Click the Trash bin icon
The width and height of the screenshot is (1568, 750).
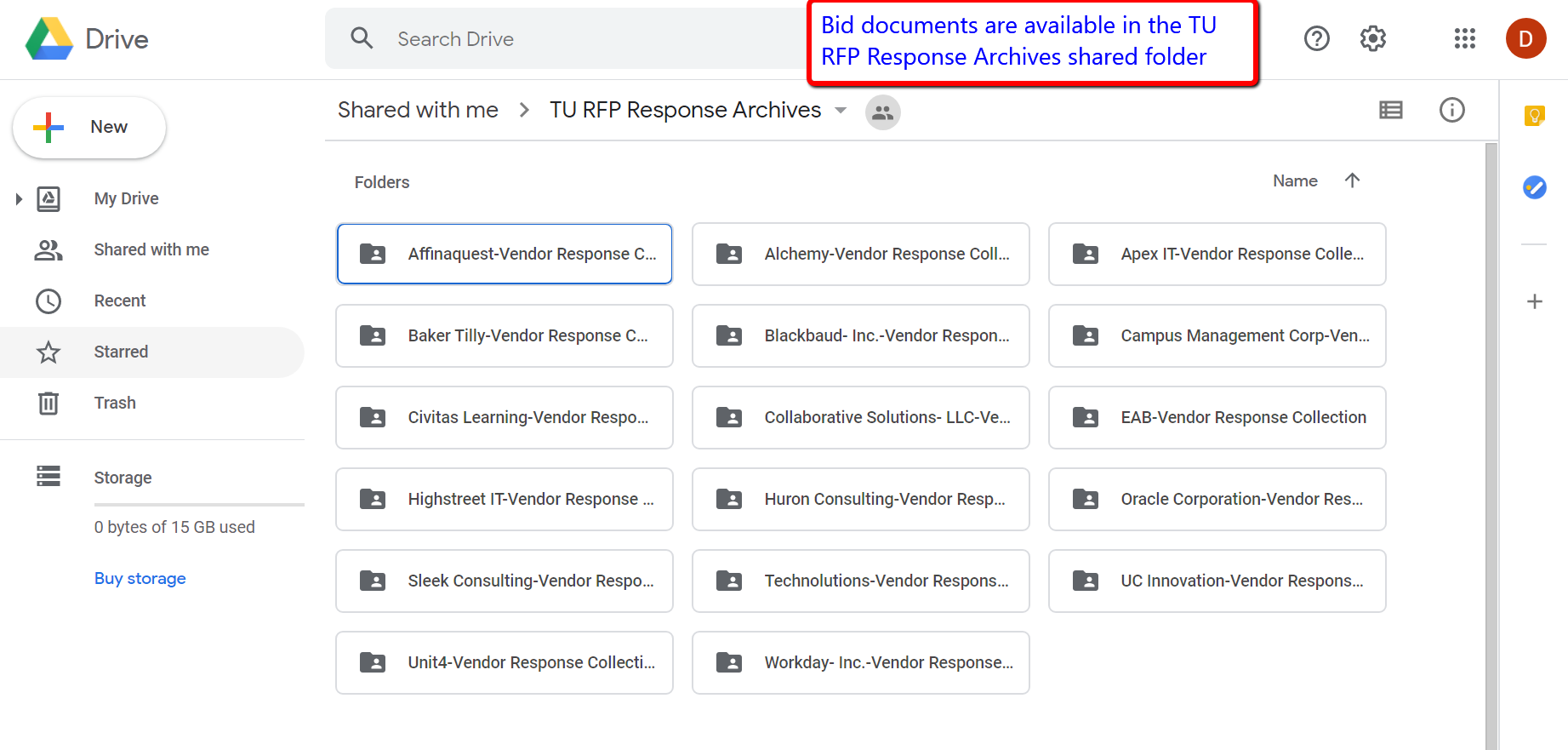pos(48,403)
